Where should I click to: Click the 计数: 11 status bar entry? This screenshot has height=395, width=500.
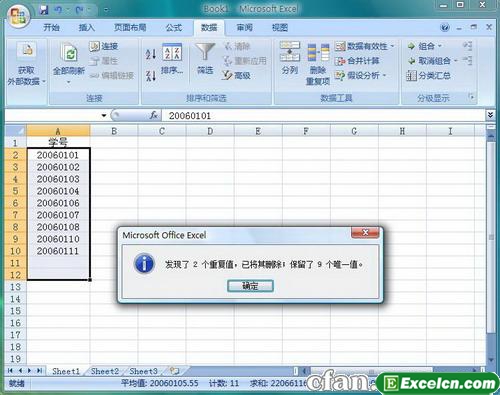coord(224,383)
